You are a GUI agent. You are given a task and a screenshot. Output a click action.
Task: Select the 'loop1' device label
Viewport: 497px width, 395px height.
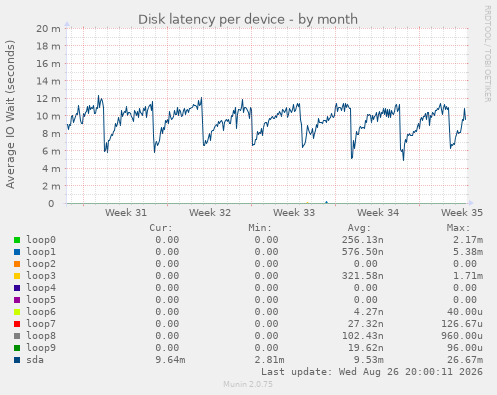(x=41, y=252)
